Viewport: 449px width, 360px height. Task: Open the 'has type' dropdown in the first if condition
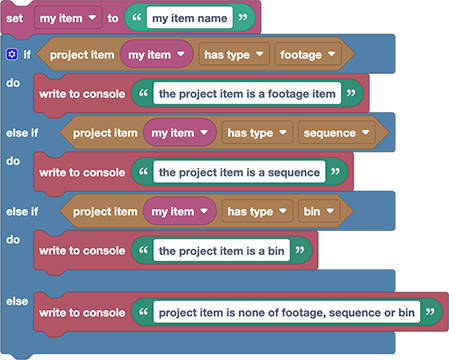coord(234,54)
